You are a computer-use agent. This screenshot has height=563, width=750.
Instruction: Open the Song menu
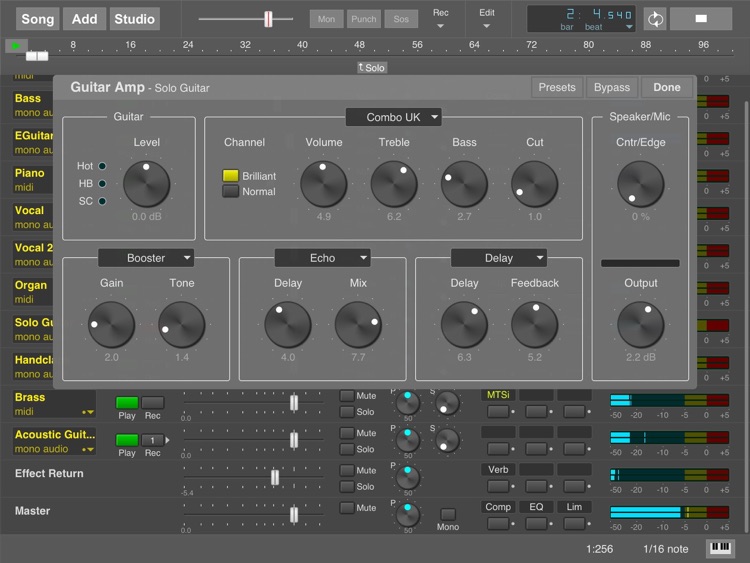point(37,19)
